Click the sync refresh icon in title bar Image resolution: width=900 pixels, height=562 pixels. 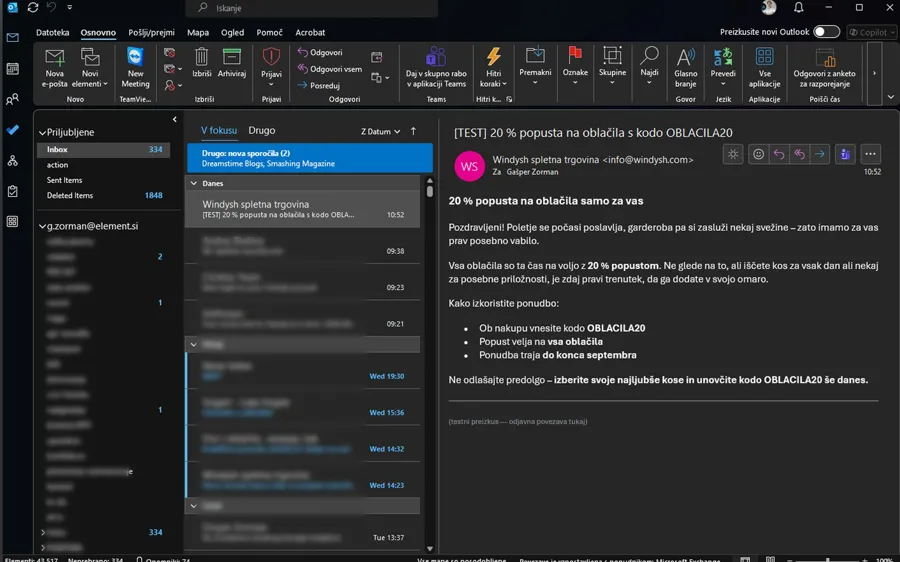pyautogui.click(x=33, y=7)
